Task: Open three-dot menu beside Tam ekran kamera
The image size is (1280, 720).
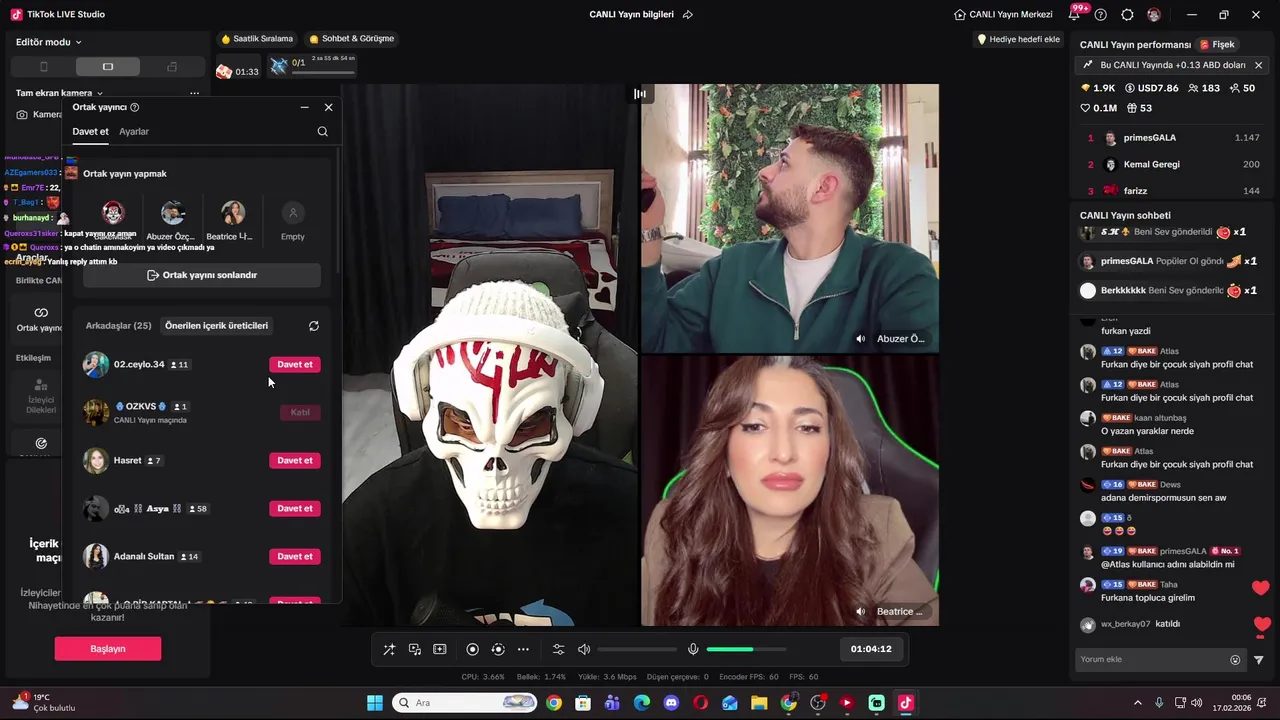Action: click(194, 93)
